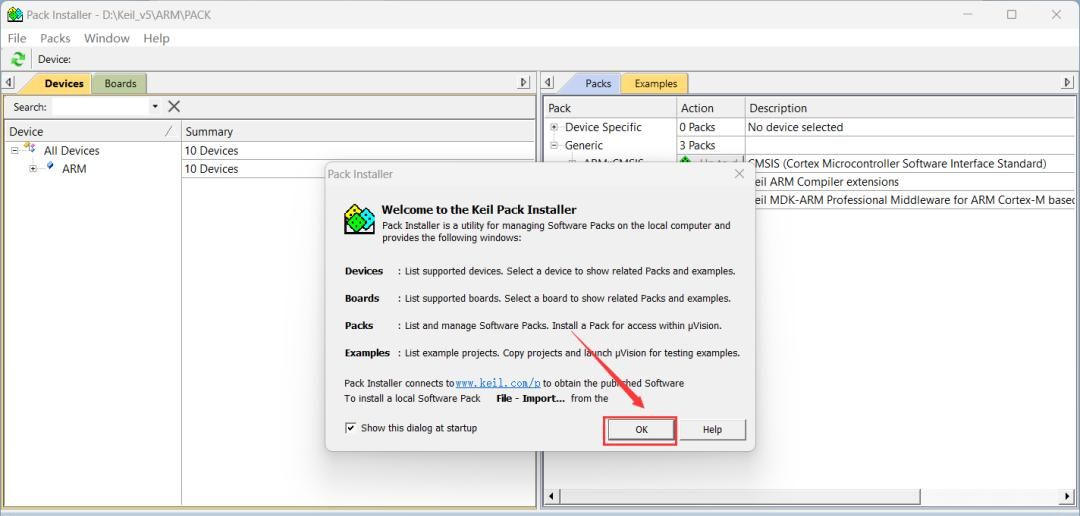1080x516 pixels.
Task: Switch to the Boards tab
Action: (x=120, y=83)
